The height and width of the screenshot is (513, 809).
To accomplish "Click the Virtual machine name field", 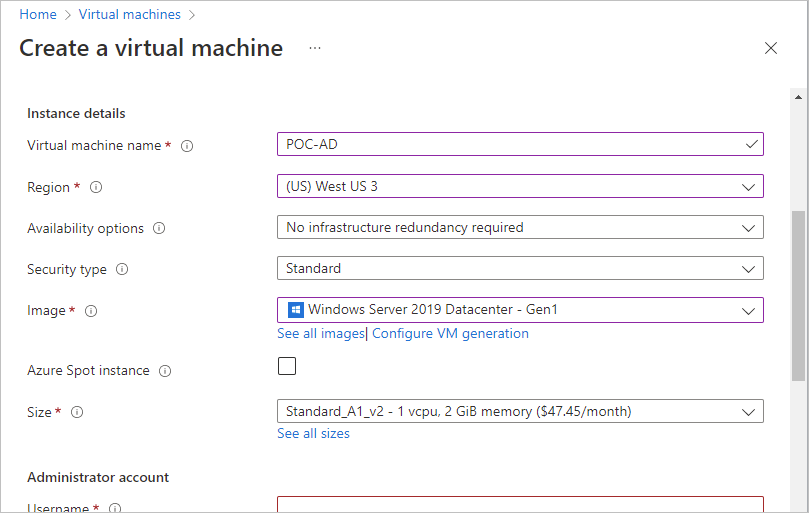I will coord(520,144).
